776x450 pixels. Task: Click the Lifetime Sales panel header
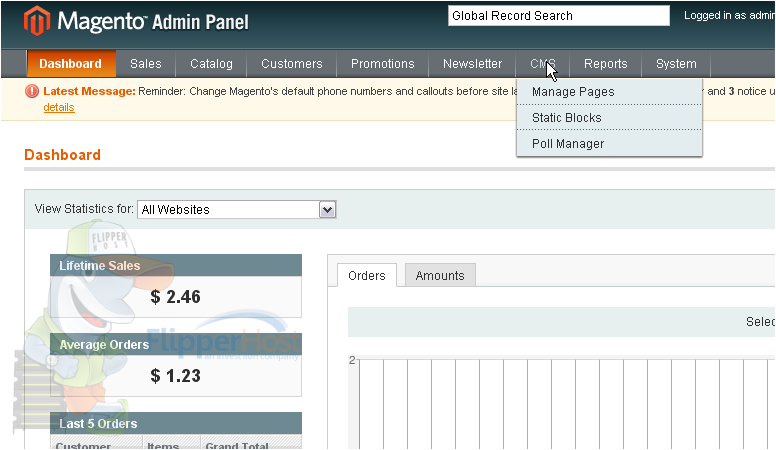(x=176, y=265)
